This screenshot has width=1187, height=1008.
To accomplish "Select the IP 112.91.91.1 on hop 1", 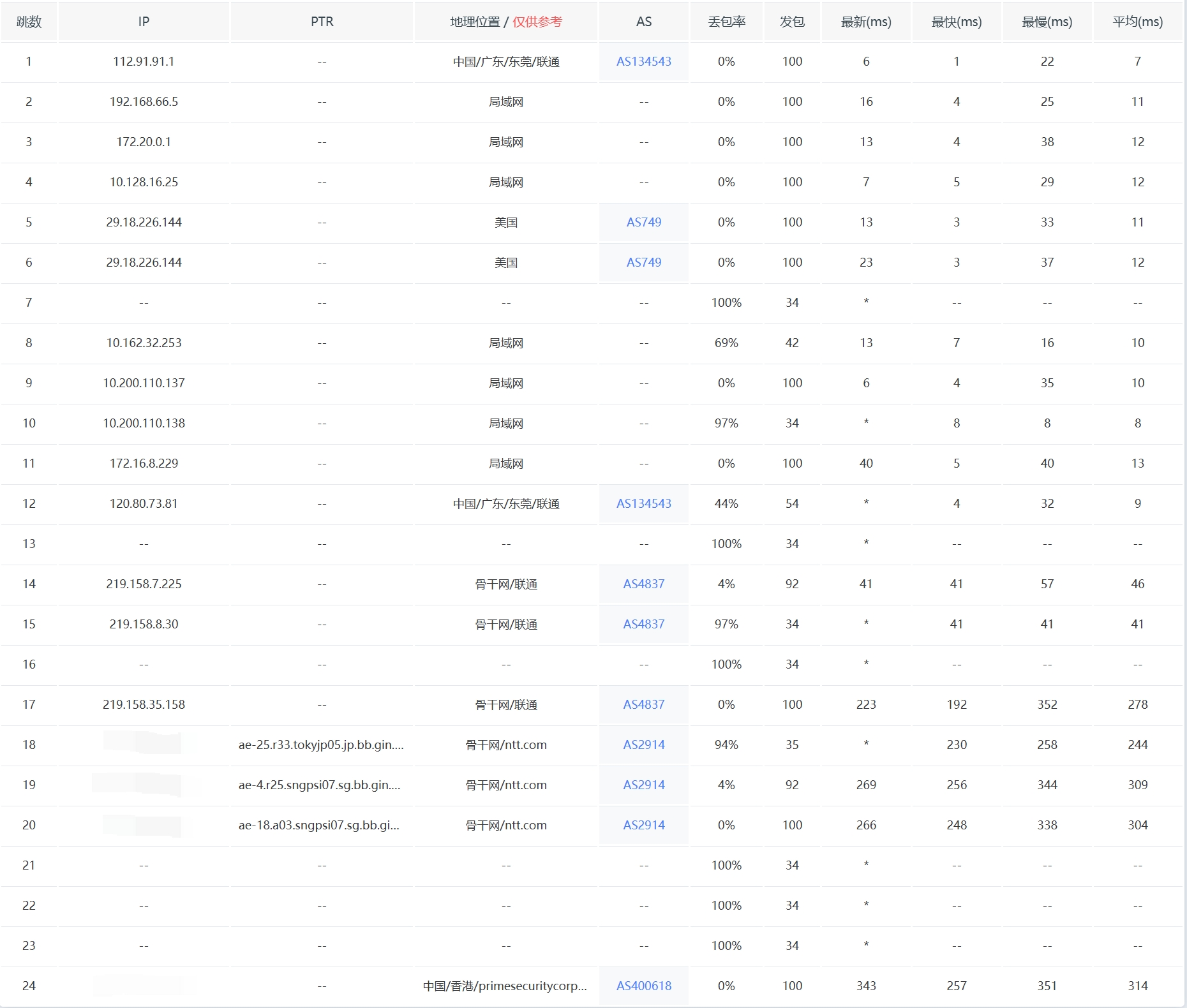I will tap(144, 61).
